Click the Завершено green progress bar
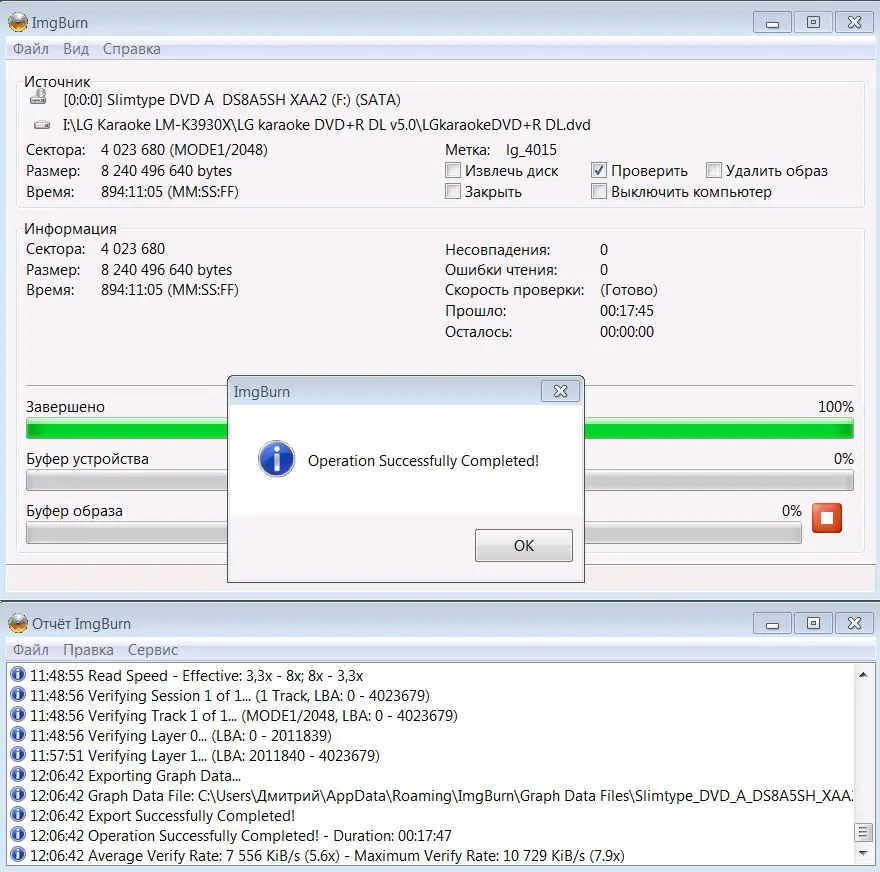The width and height of the screenshot is (880, 872). pyautogui.click(x=439, y=430)
